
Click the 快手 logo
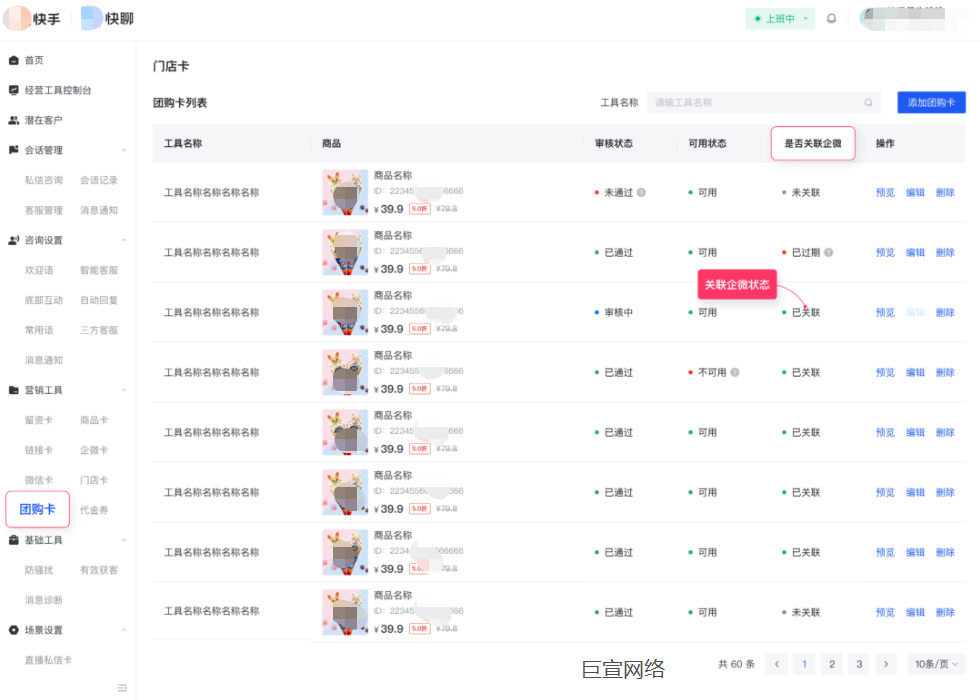(x=31, y=19)
